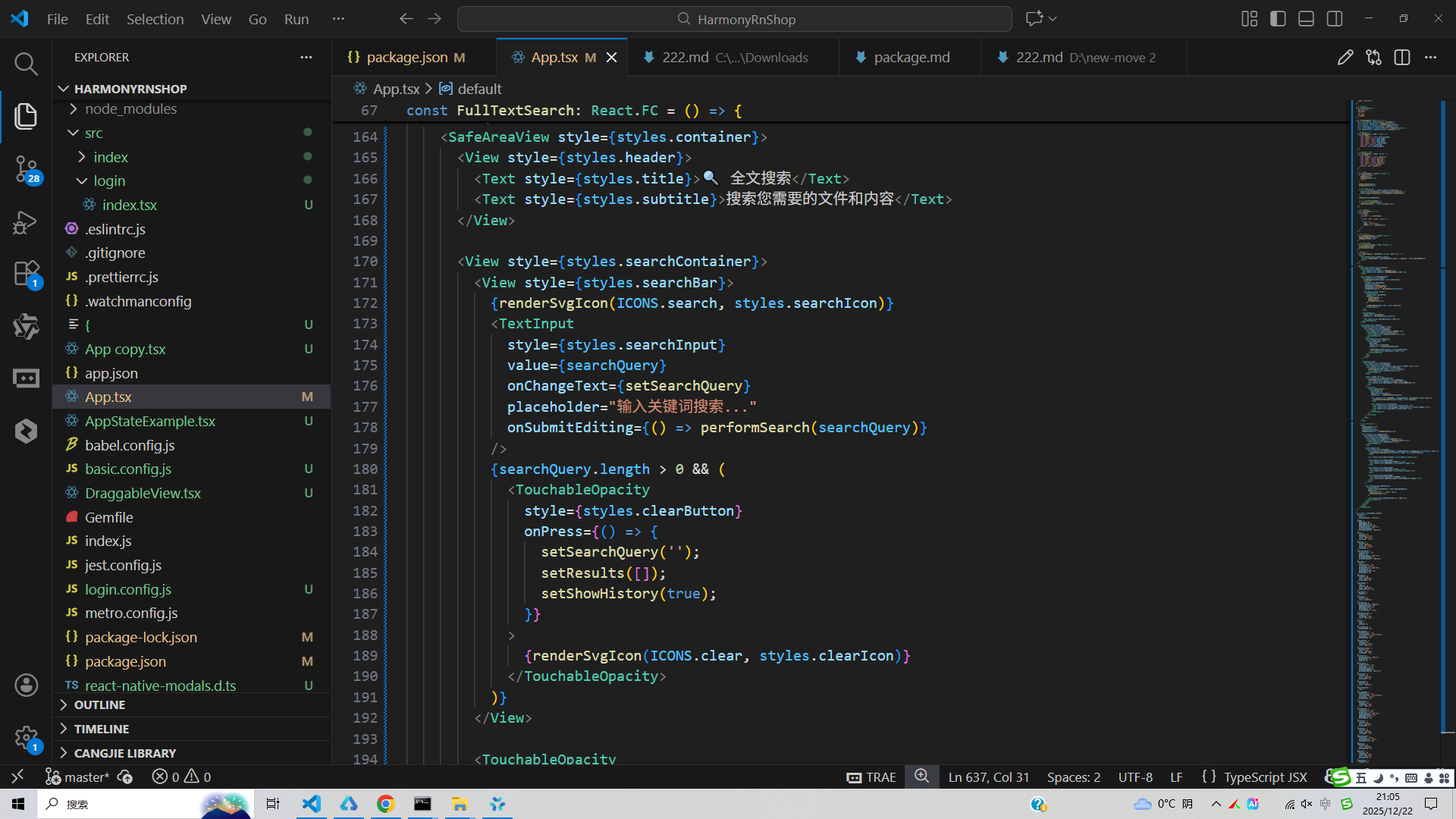This screenshot has height=819, width=1456.
Task: Split the editor to the right
Action: pos(1402,58)
